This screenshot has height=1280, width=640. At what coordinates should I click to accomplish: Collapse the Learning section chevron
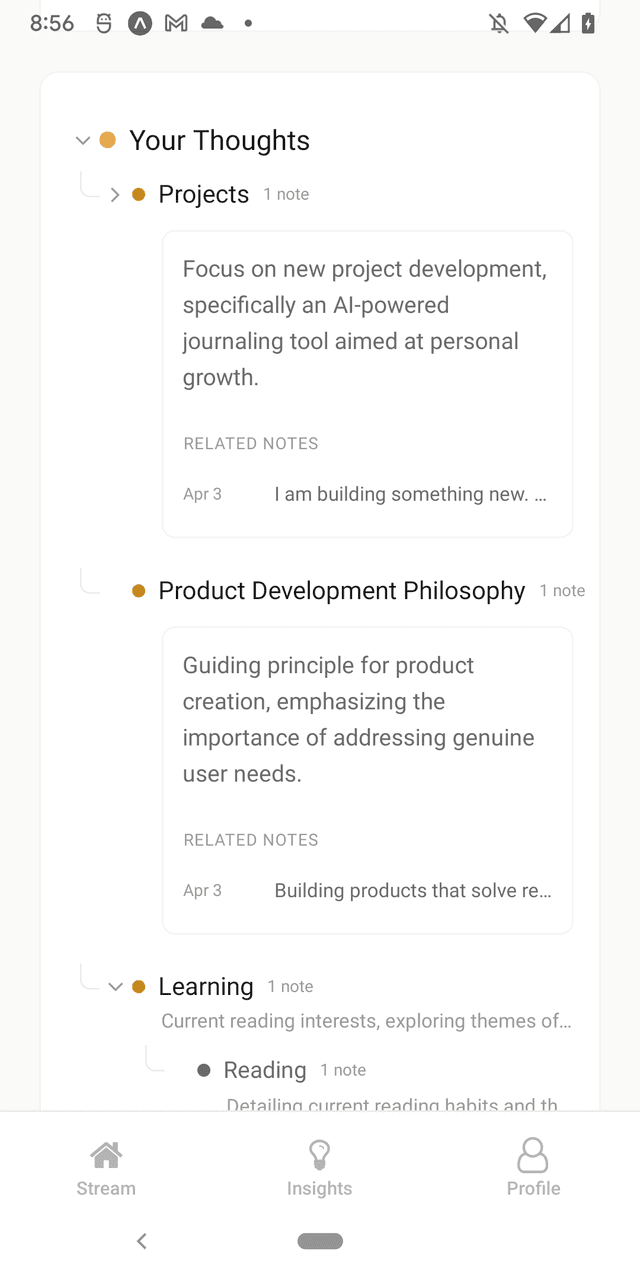pos(115,987)
